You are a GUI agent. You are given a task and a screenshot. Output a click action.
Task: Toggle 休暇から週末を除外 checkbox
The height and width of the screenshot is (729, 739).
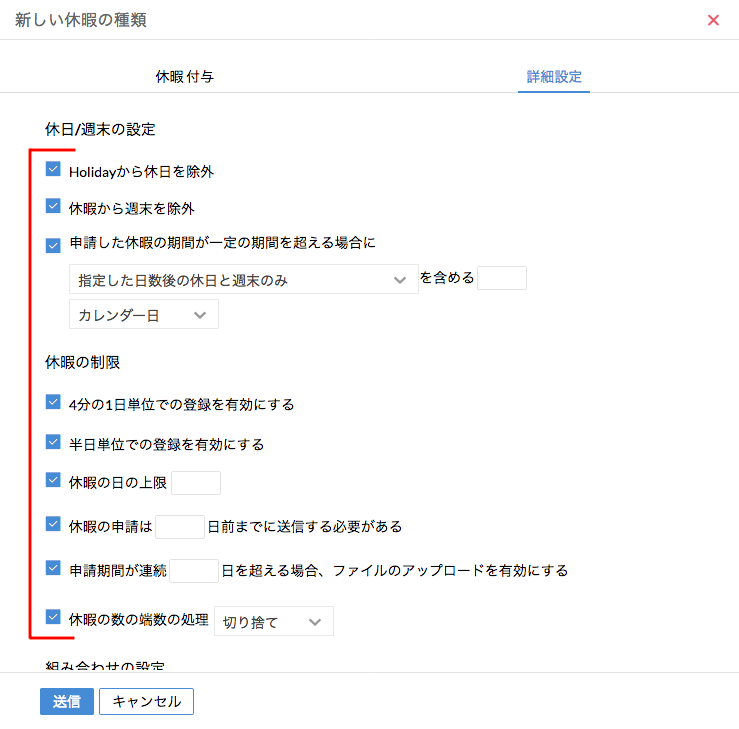[54, 207]
